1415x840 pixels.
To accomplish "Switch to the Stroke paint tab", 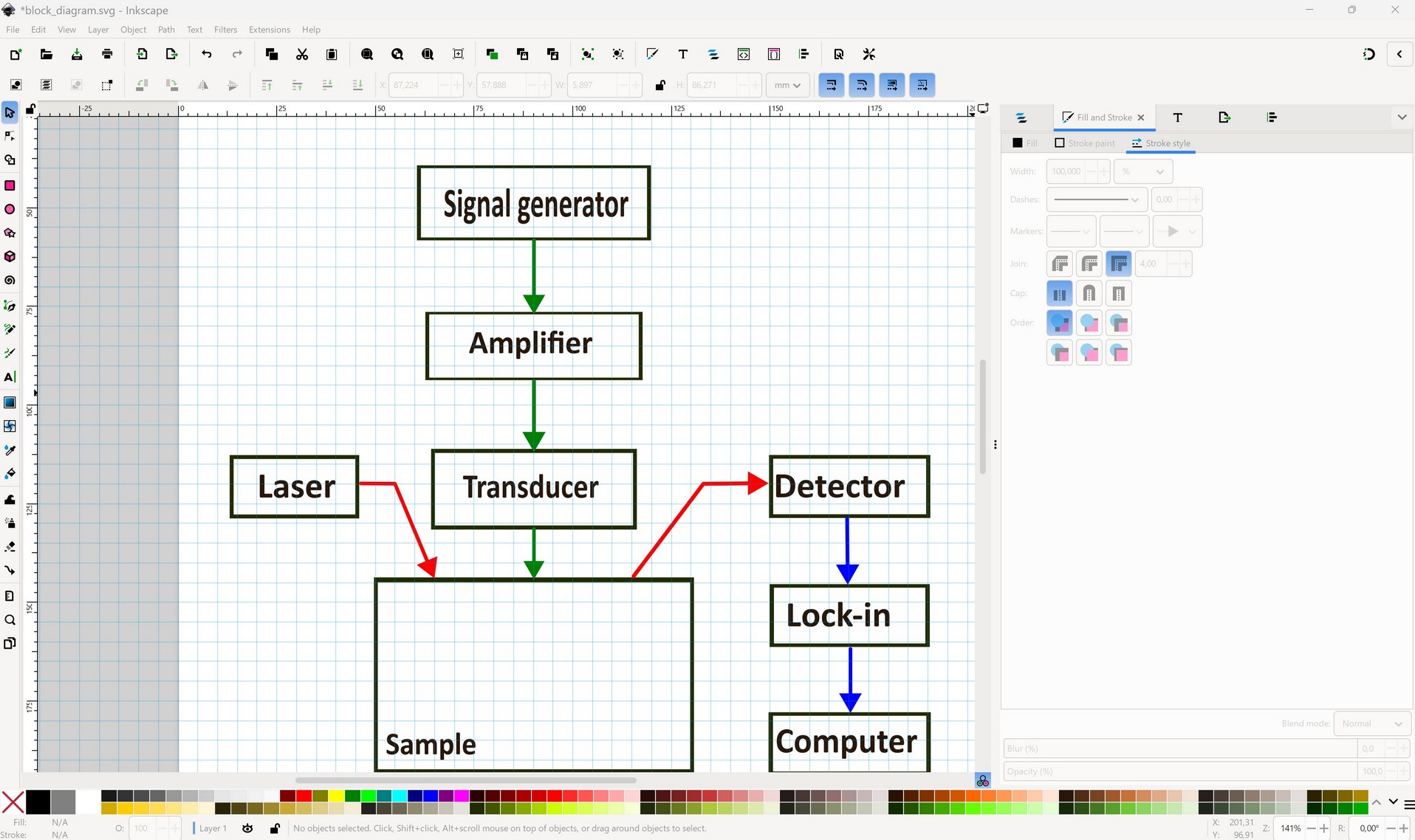I will [x=1085, y=143].
